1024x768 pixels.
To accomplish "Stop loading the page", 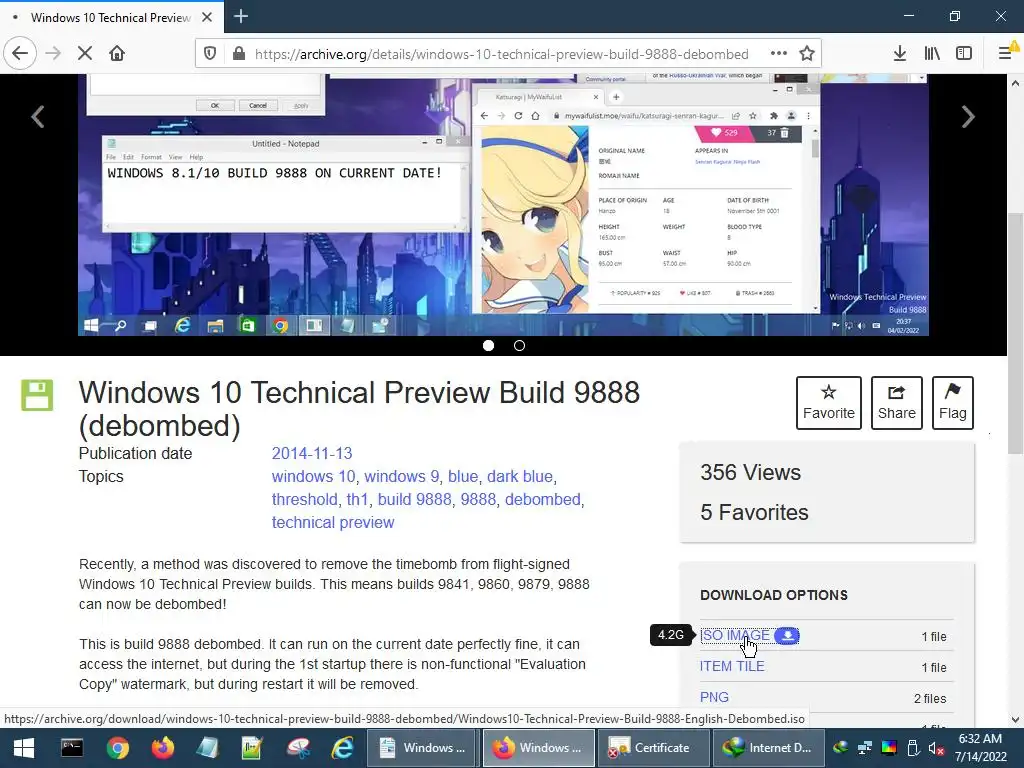I will coord(85,53).
